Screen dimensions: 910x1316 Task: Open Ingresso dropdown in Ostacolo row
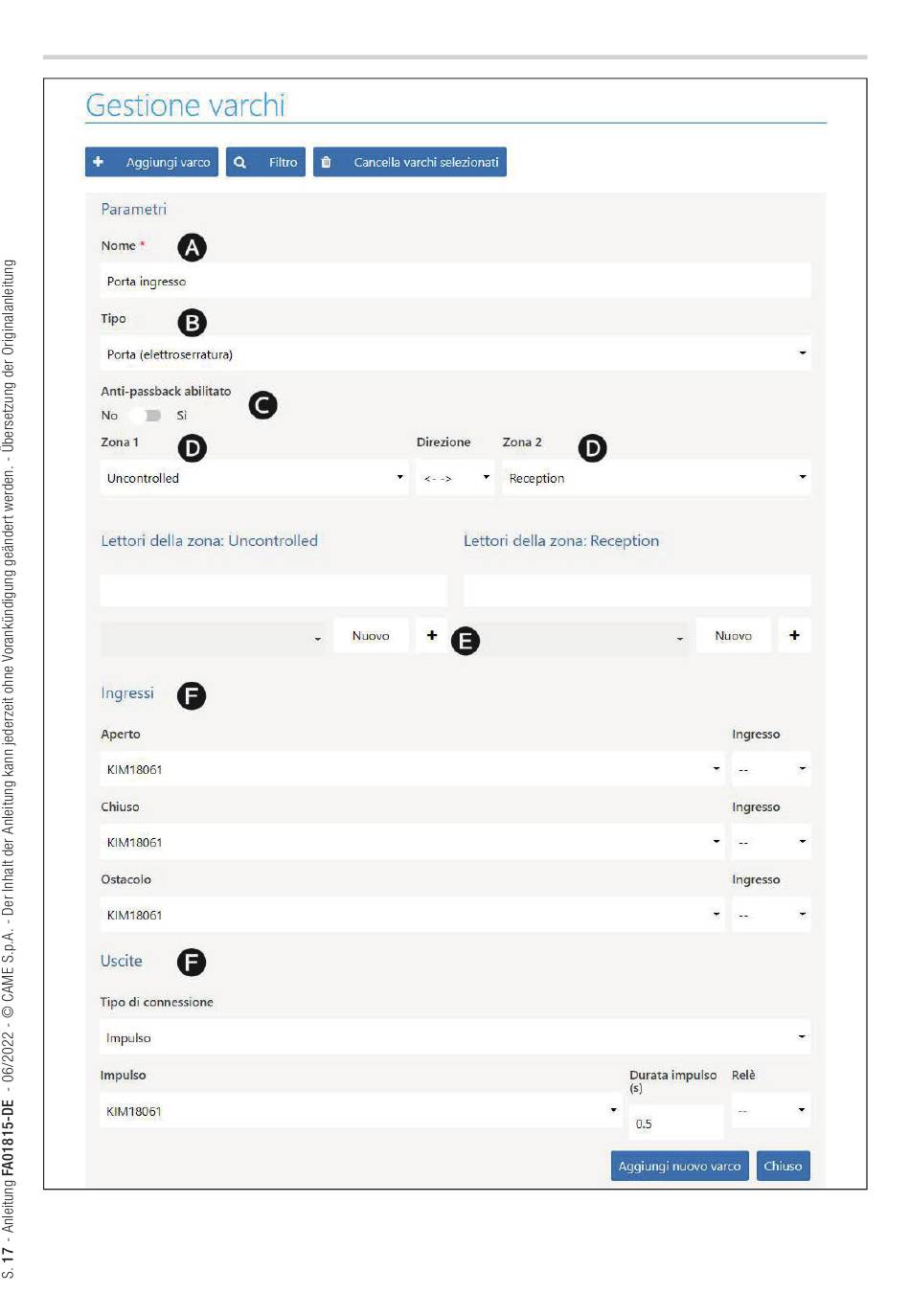click(771, 914)
